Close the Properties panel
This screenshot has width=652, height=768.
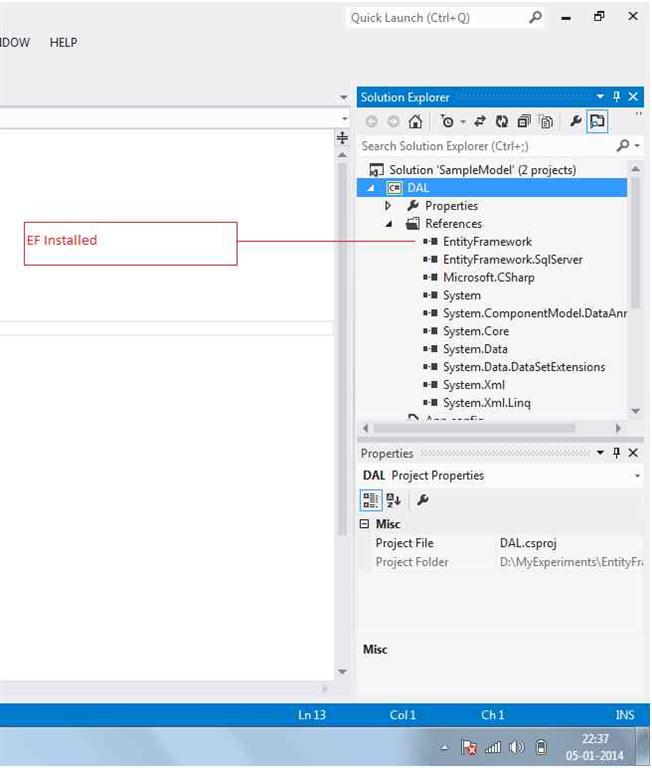coord(633,453)
